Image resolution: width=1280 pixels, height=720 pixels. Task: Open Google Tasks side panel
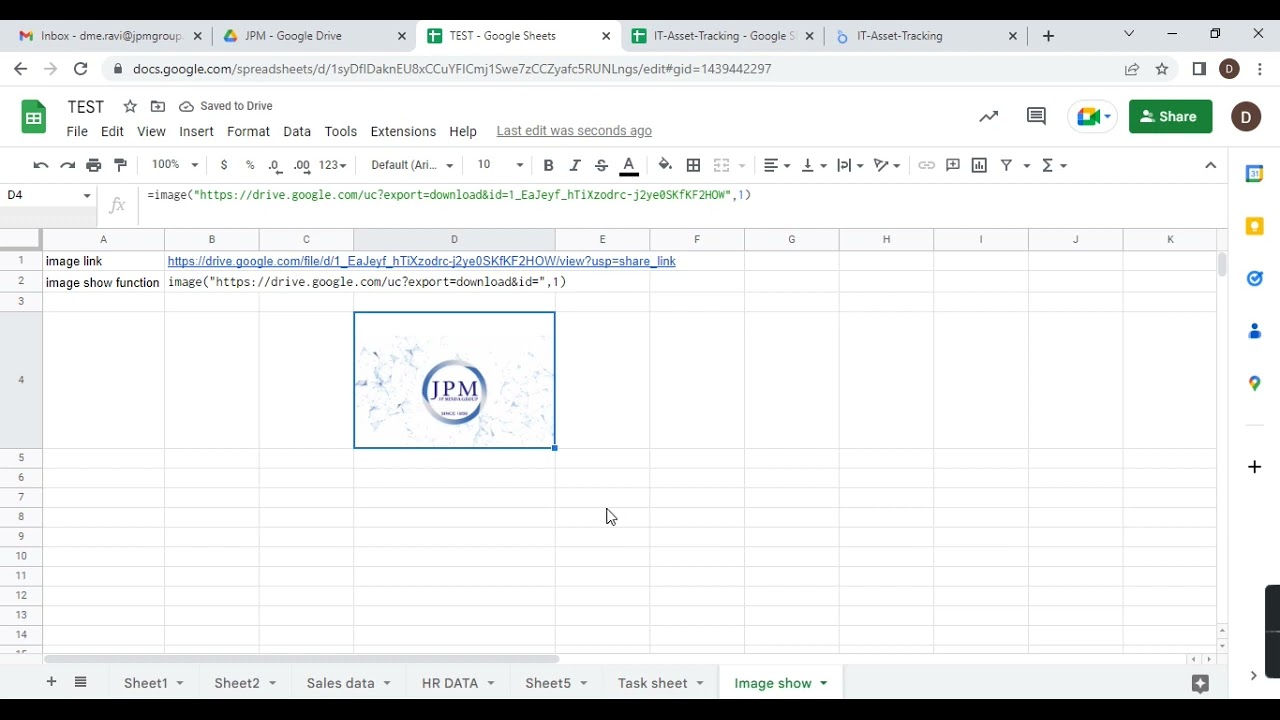1254,279
